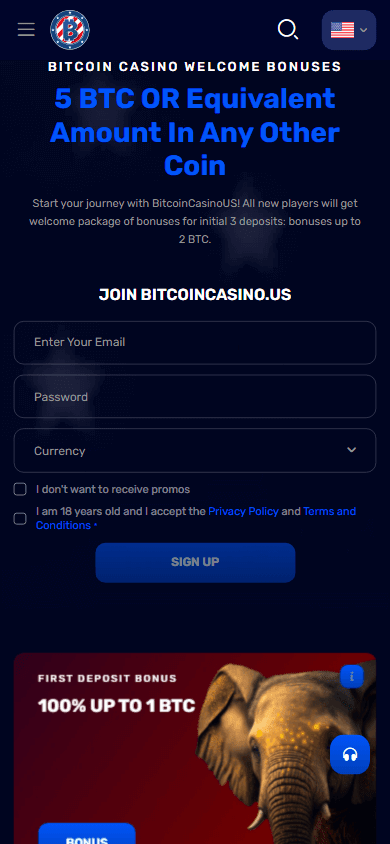
Task: Tick the 18 years old agreement checkbox
Action: 20,518
